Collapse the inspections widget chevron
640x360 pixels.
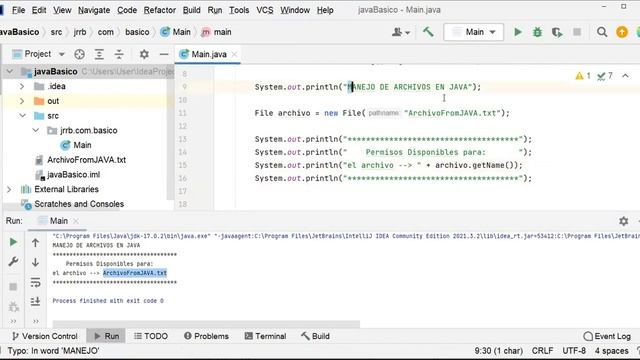625,76
